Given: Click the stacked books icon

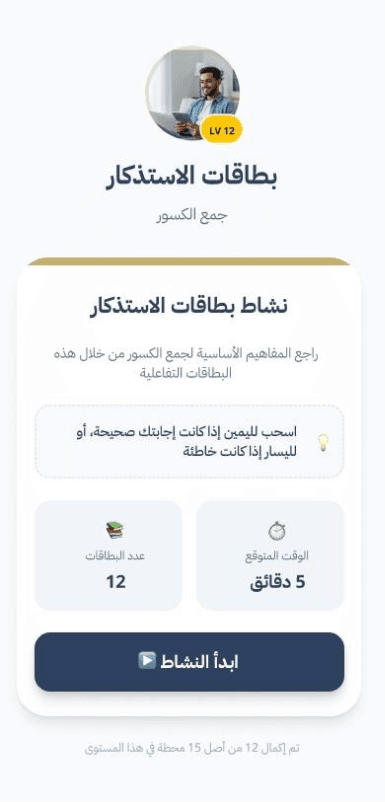Looking at the screenshot, I should (x=115, y=530).
